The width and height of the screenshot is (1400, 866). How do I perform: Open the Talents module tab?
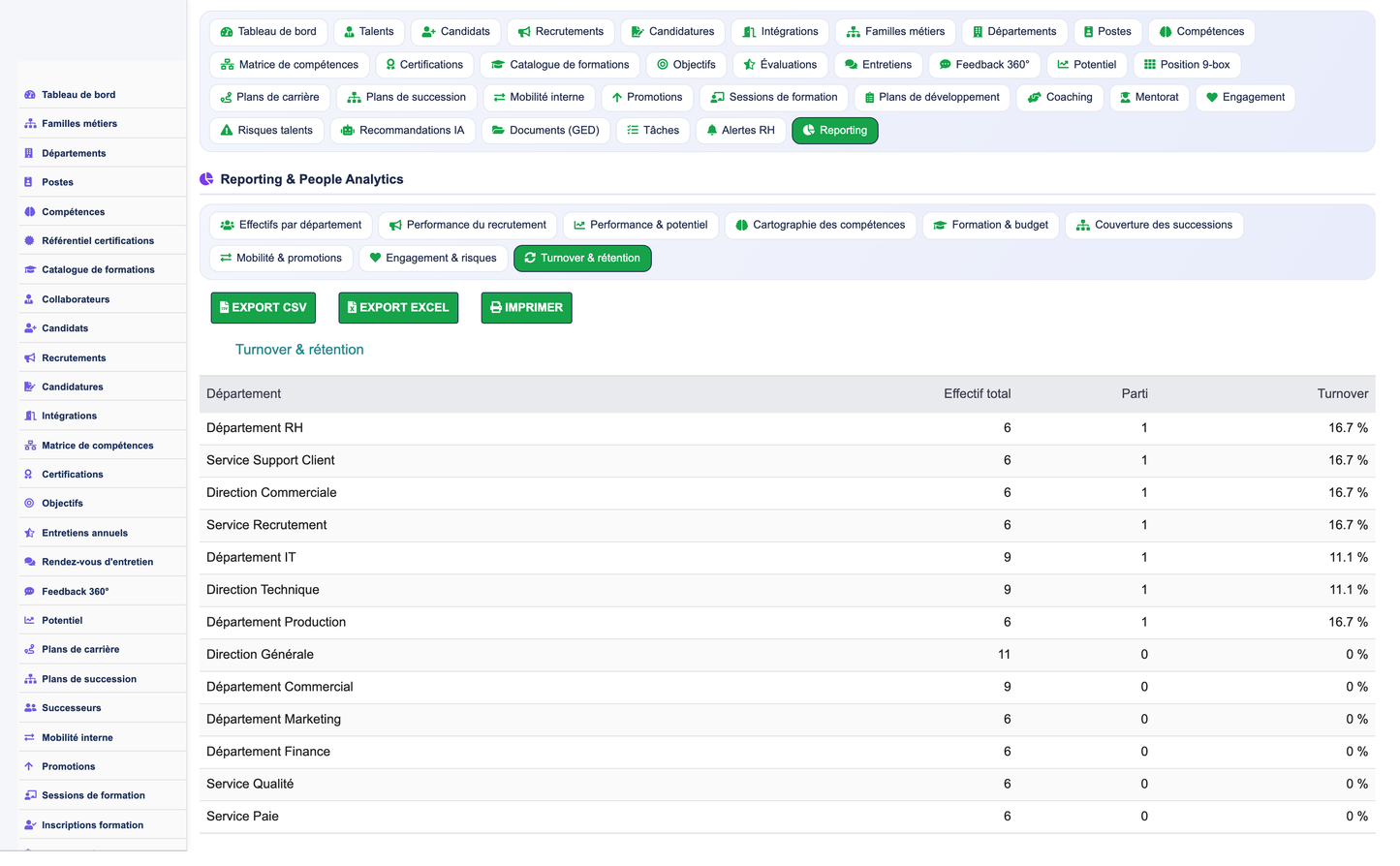pyautogui.click(x=369, y=32)
